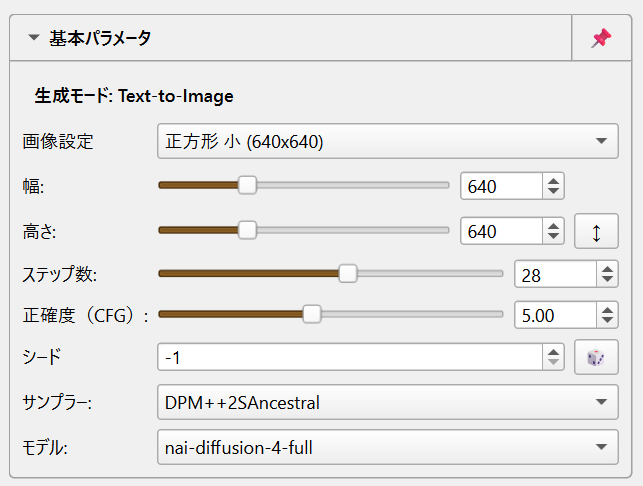The image size is (643, 486).
Task: Decrease CFG value with the down arrow
Action: pos(607,321)
